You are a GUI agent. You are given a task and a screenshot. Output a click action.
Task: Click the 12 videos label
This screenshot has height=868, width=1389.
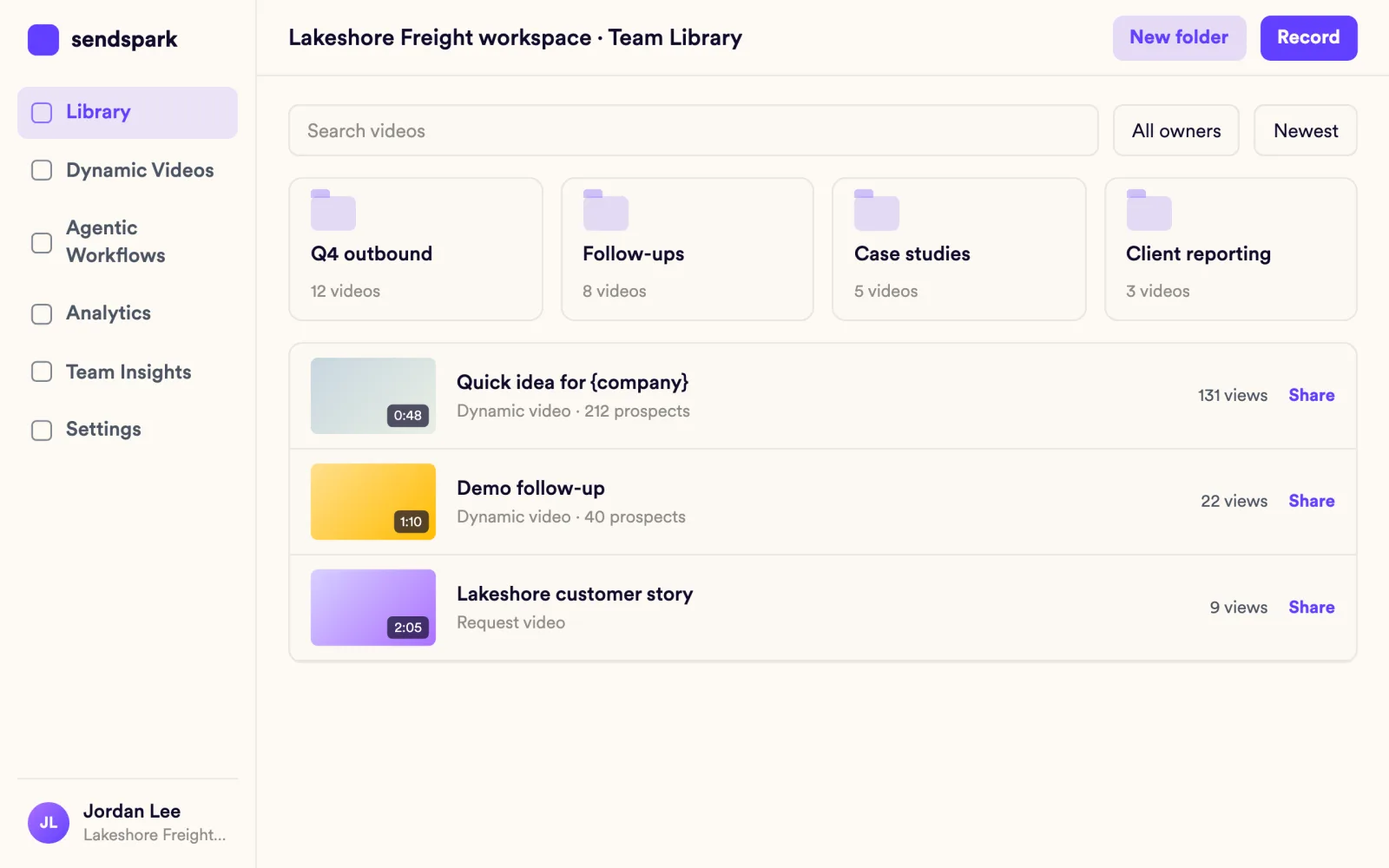tap(346, 291)
